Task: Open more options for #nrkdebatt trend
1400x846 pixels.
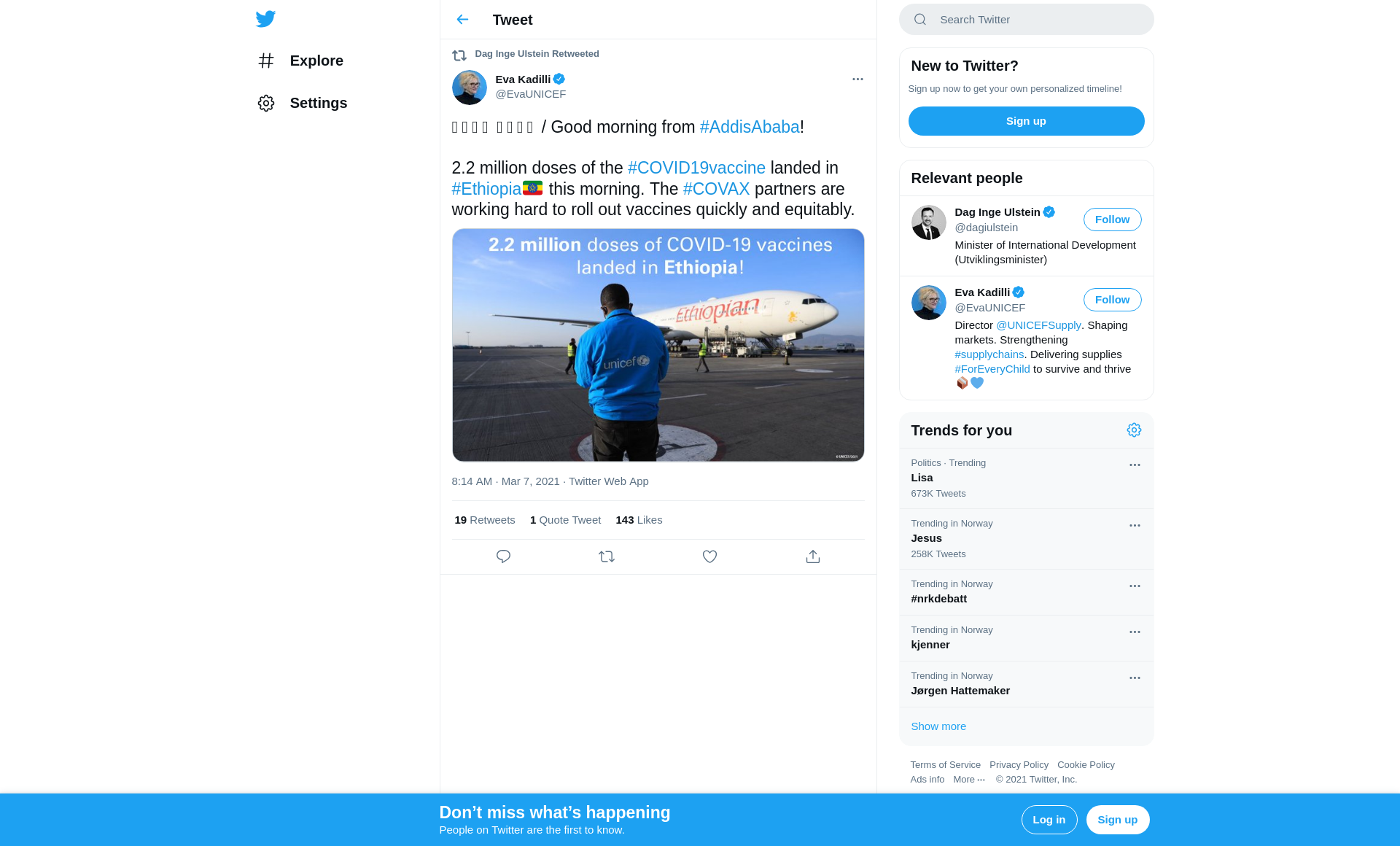Action: pos(1135,586)
